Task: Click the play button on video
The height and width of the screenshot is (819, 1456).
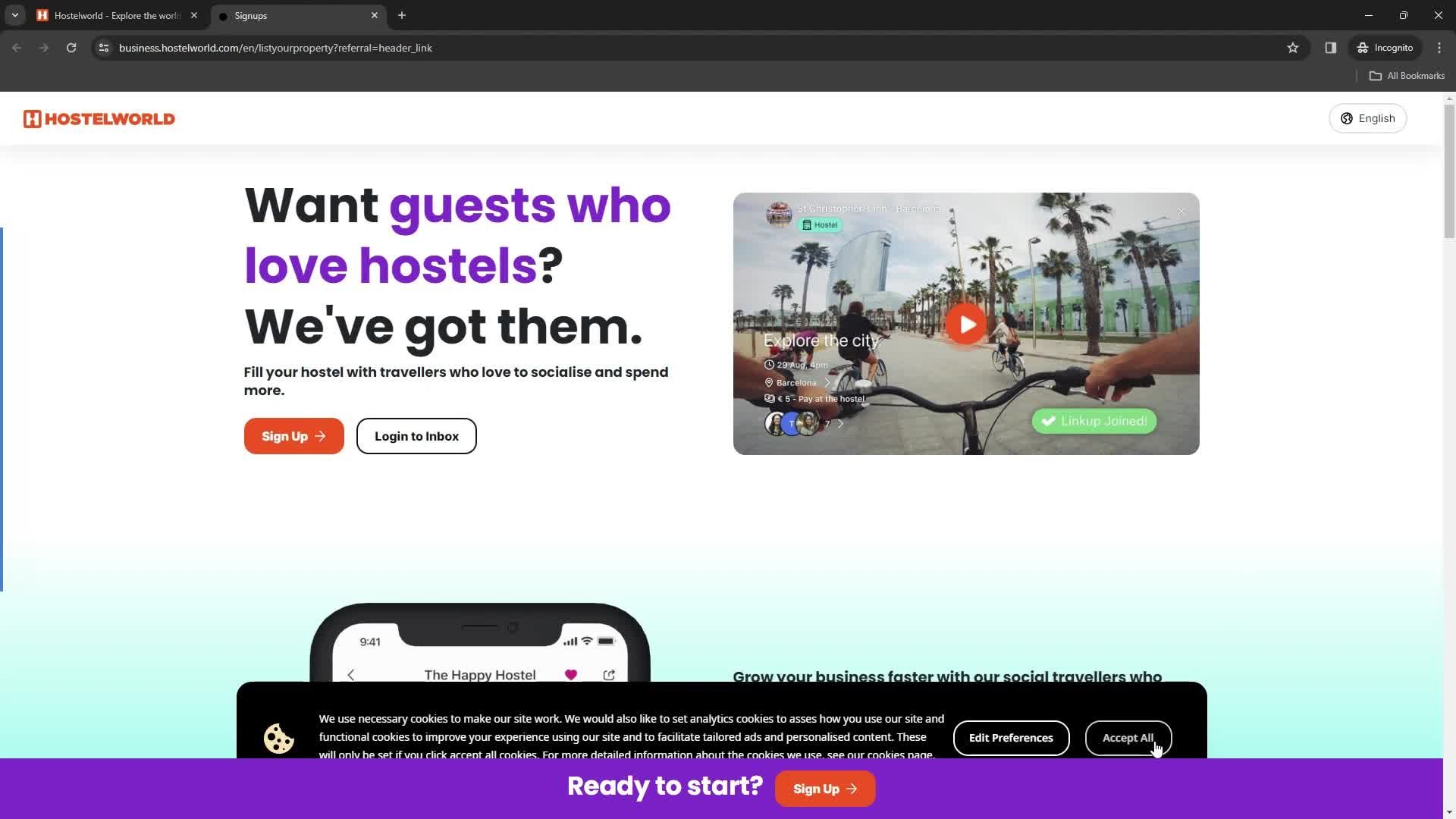Action: 966,324
